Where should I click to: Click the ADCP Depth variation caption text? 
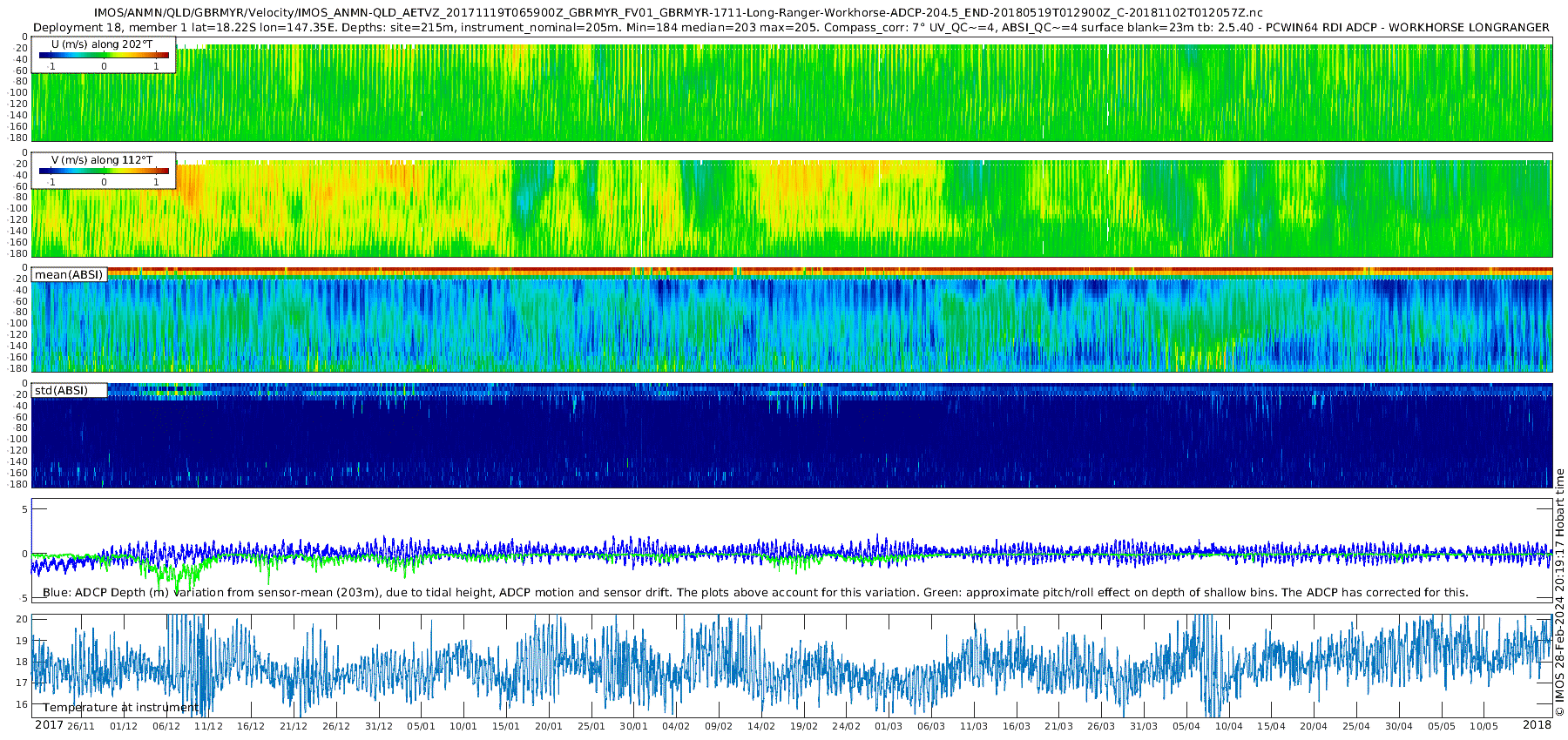(x=755, y=592)
